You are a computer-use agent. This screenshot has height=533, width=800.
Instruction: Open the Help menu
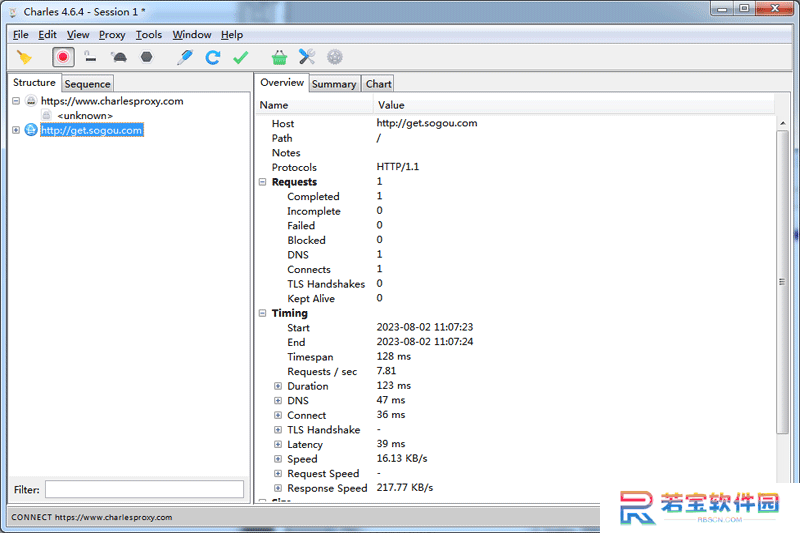(232, 35)
